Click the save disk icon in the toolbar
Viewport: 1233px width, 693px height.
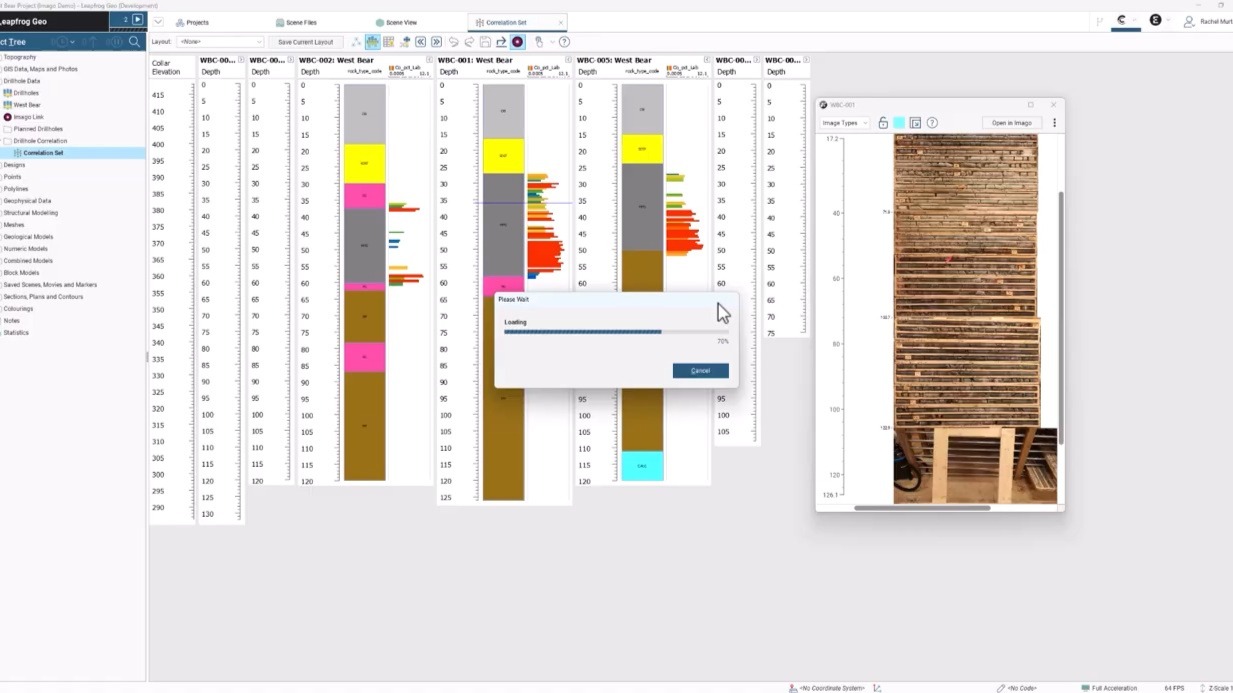point(485,42)
